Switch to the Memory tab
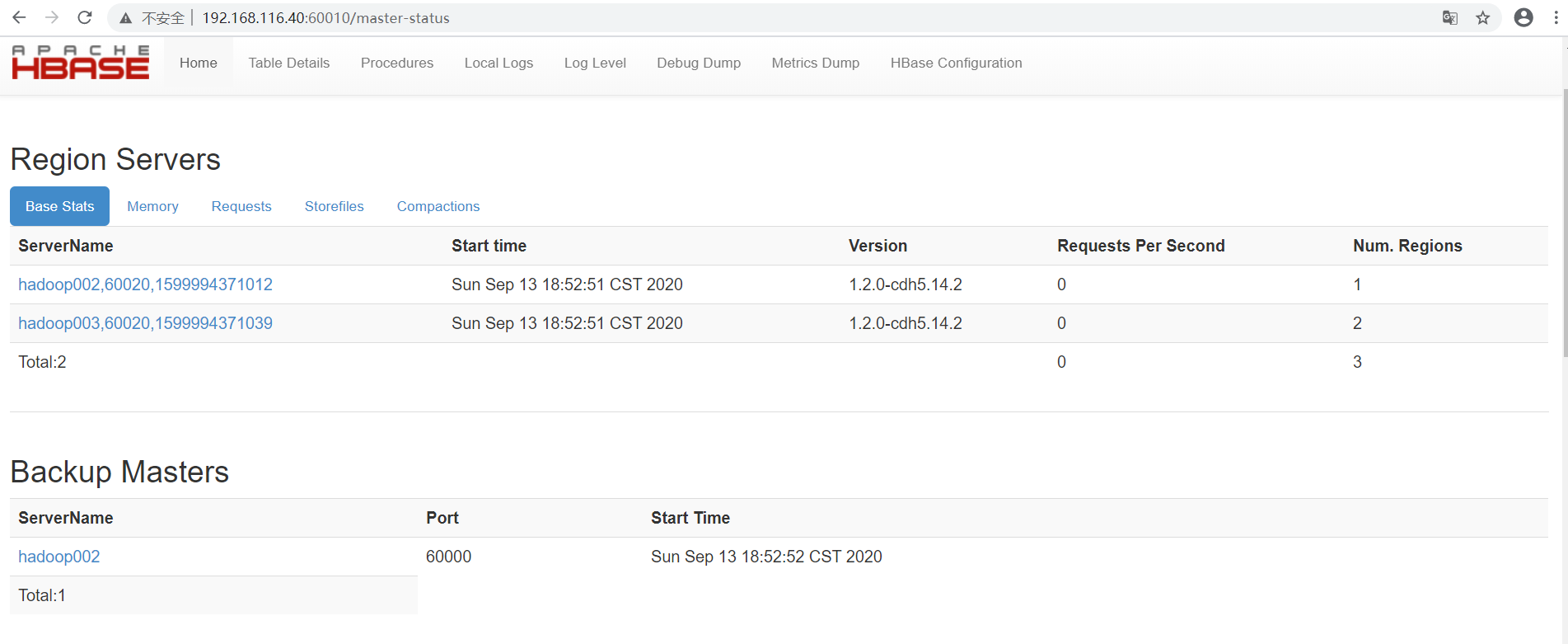 [x=152, y=206]
